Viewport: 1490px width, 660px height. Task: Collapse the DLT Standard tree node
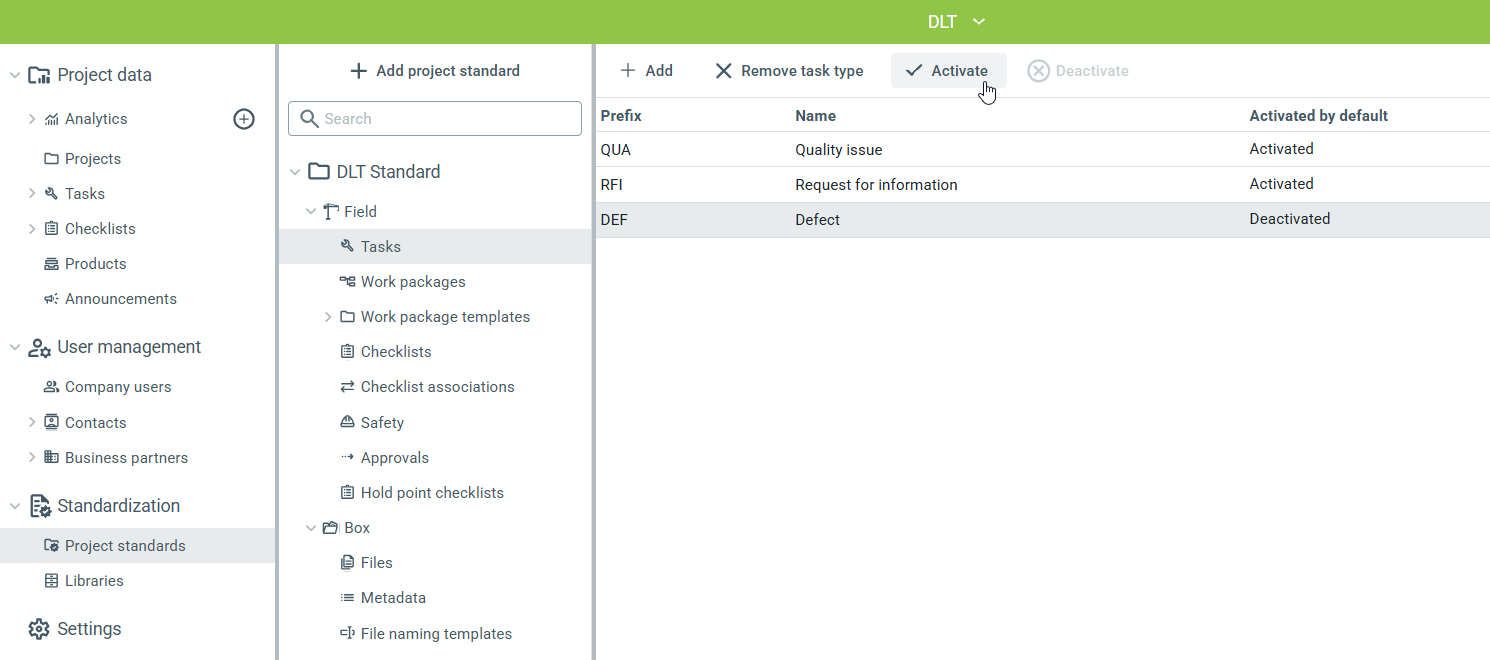click(x=295, y=172)
